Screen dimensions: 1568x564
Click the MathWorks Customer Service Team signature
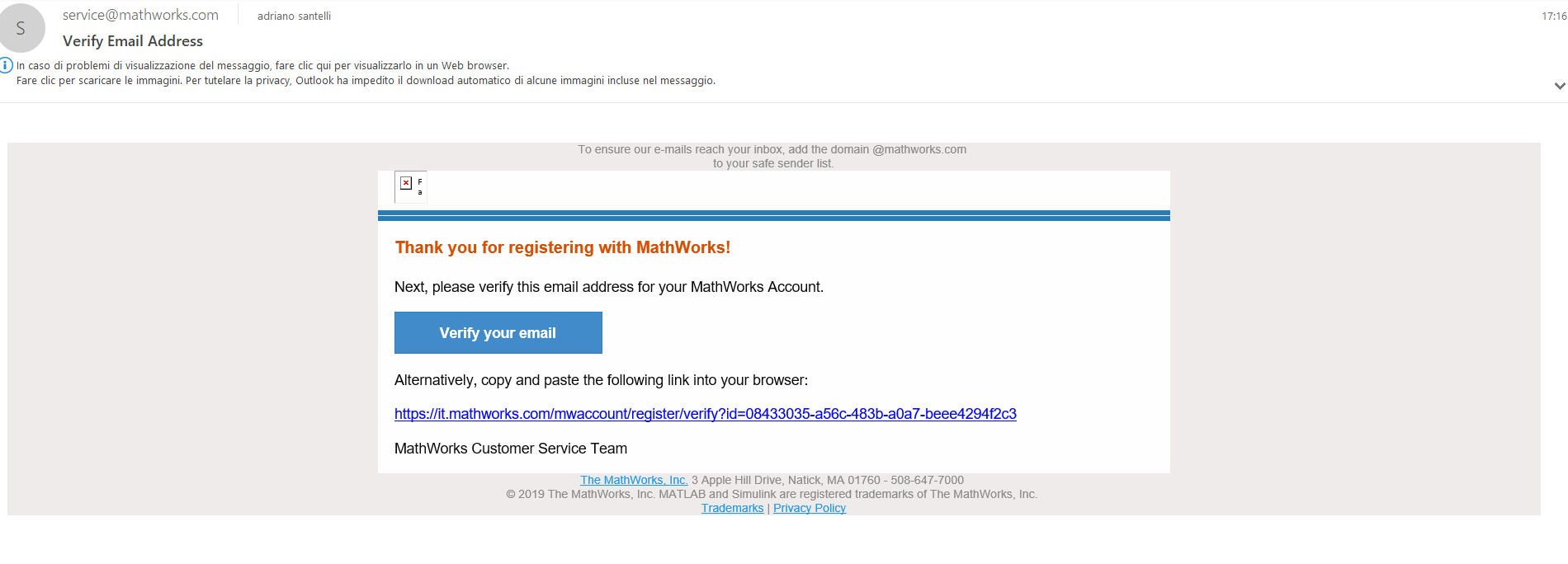click(511, 449)
